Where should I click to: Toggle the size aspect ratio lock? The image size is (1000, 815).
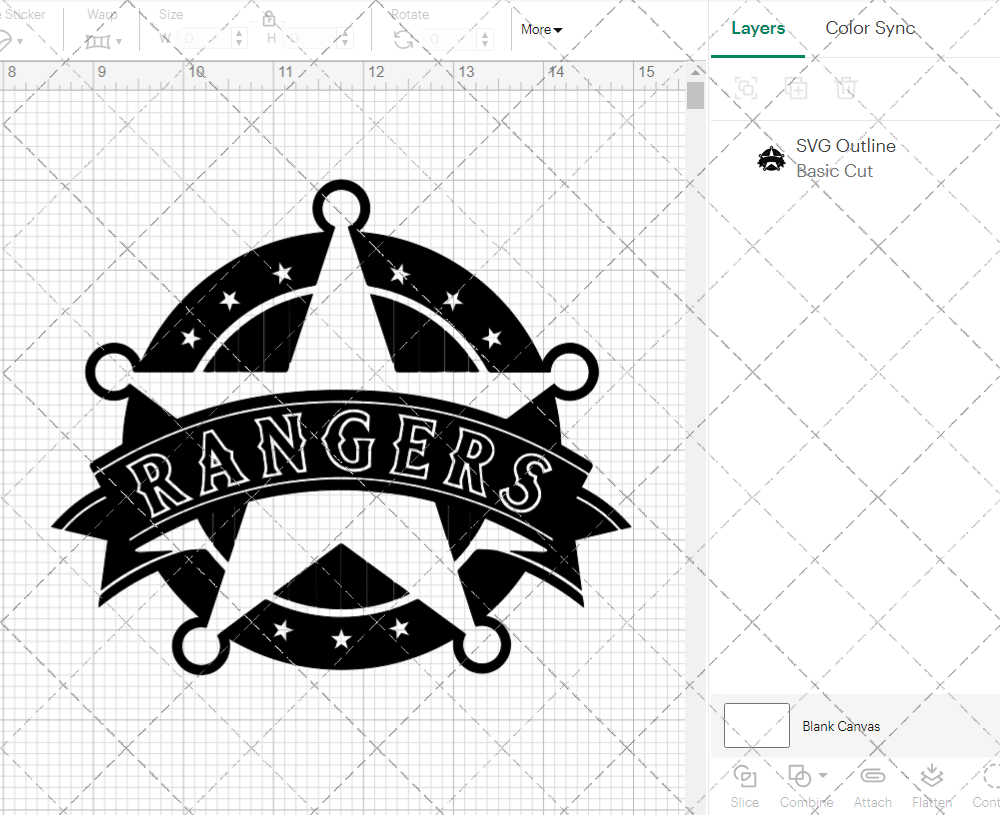click(x=268, y=19)
